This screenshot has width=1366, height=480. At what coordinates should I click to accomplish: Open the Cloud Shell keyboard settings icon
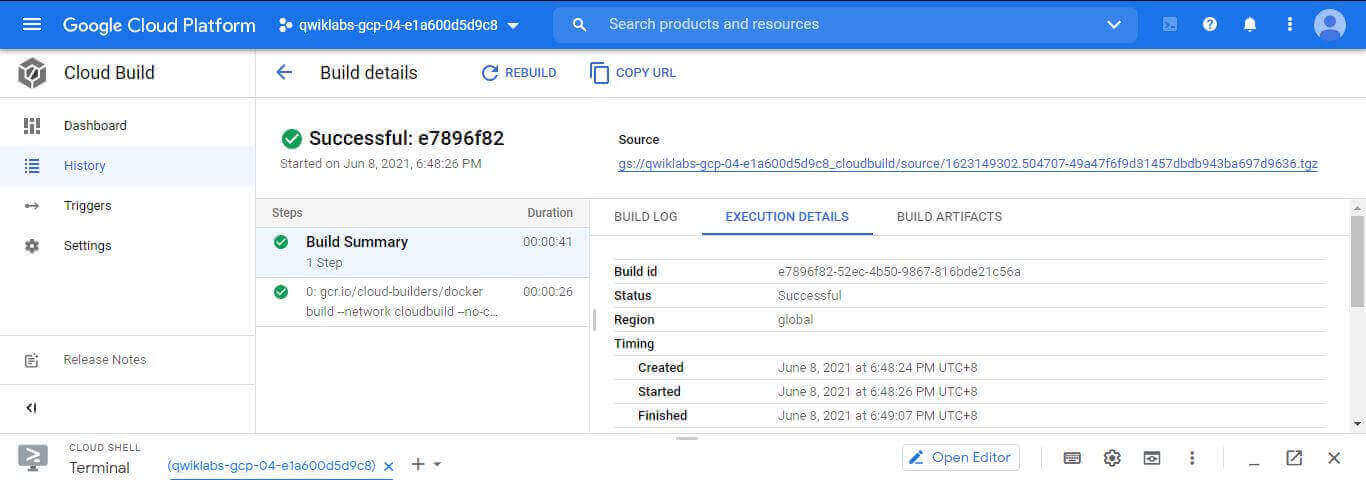(1072, 458)
